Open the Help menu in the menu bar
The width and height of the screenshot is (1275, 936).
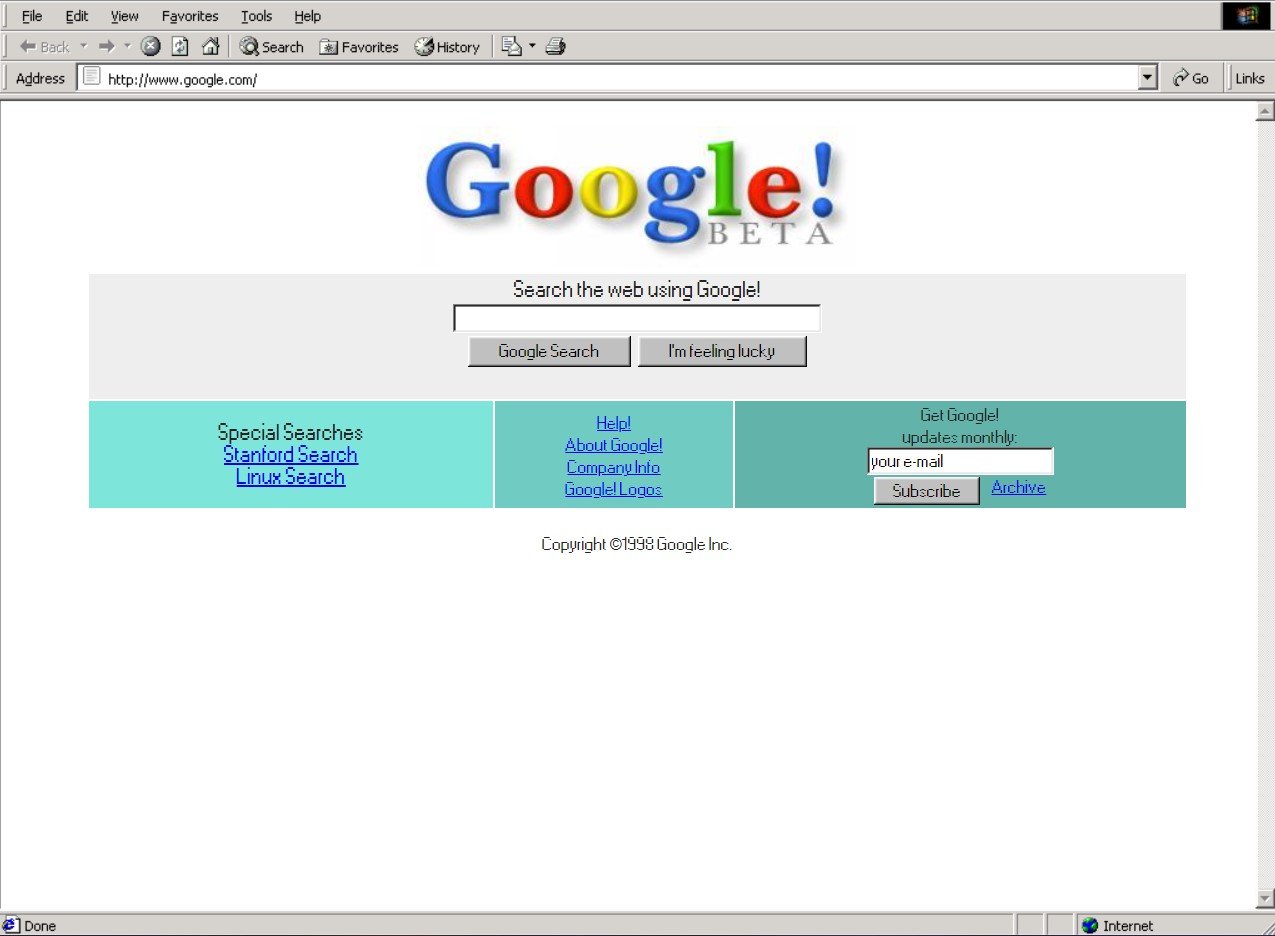point(308,16)
